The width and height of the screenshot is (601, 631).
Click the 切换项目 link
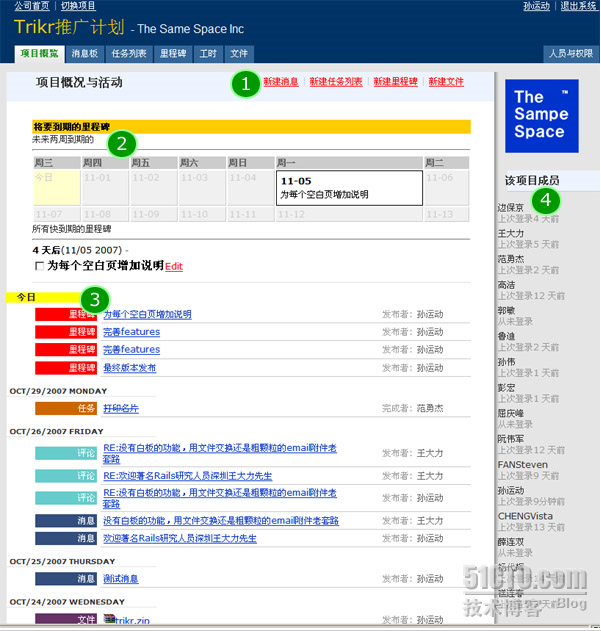click(x=78, y=6)
